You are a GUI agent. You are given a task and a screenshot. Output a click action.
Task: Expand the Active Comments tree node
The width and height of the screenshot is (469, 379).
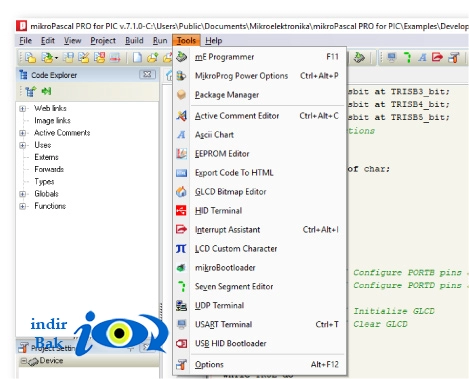[x=22, y=133]
